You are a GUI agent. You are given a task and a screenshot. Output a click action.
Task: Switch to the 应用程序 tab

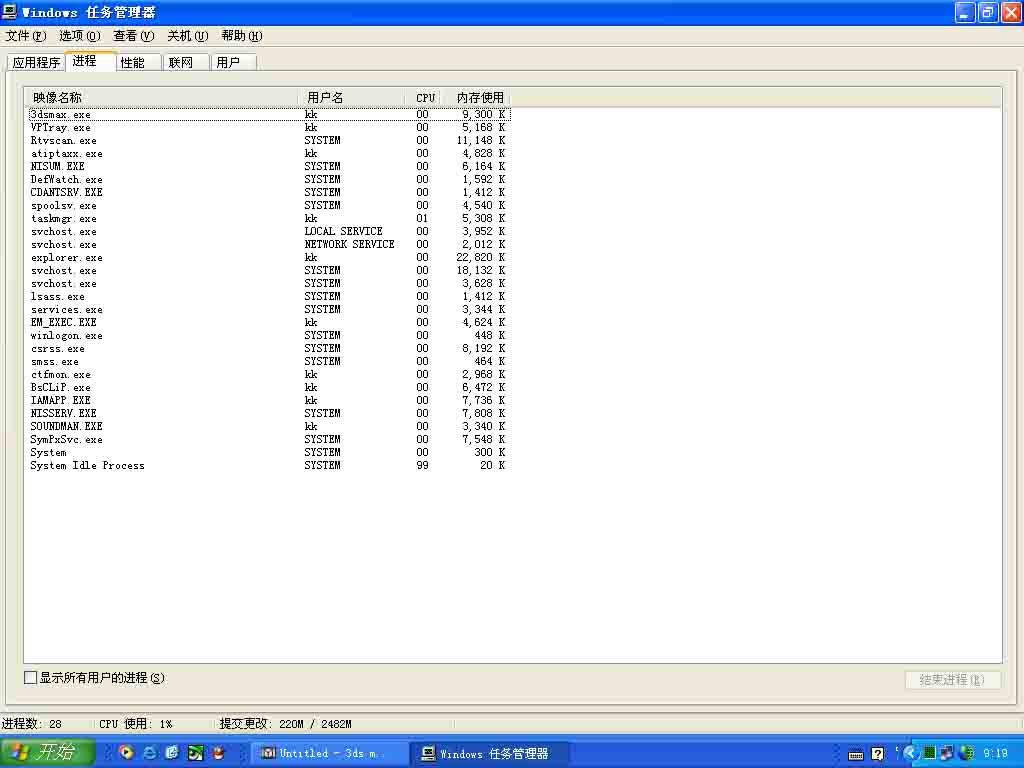[x=37, y=63]
